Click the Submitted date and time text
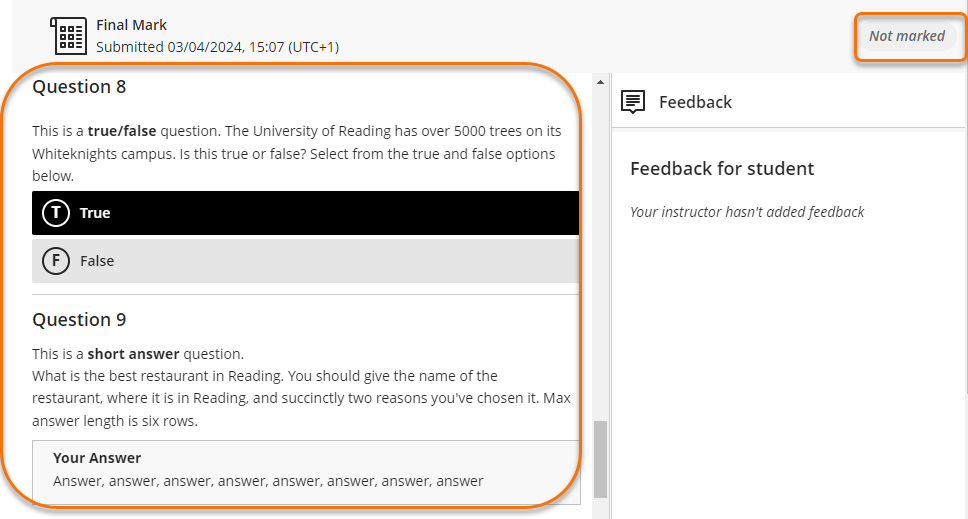The image size is (968, 519). point(218,46)
